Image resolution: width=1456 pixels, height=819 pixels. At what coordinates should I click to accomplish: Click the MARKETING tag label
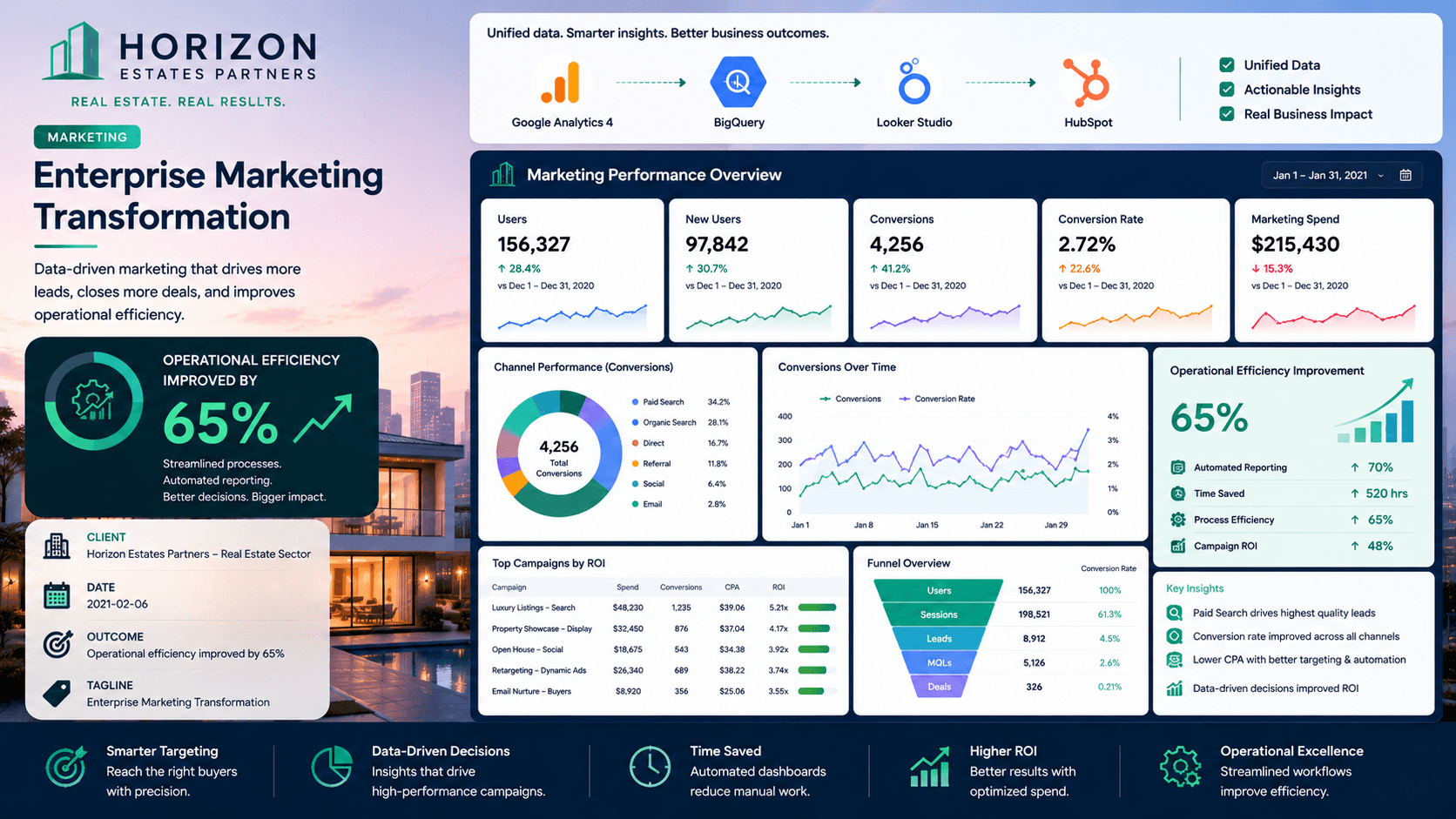(x=87, y=137)
